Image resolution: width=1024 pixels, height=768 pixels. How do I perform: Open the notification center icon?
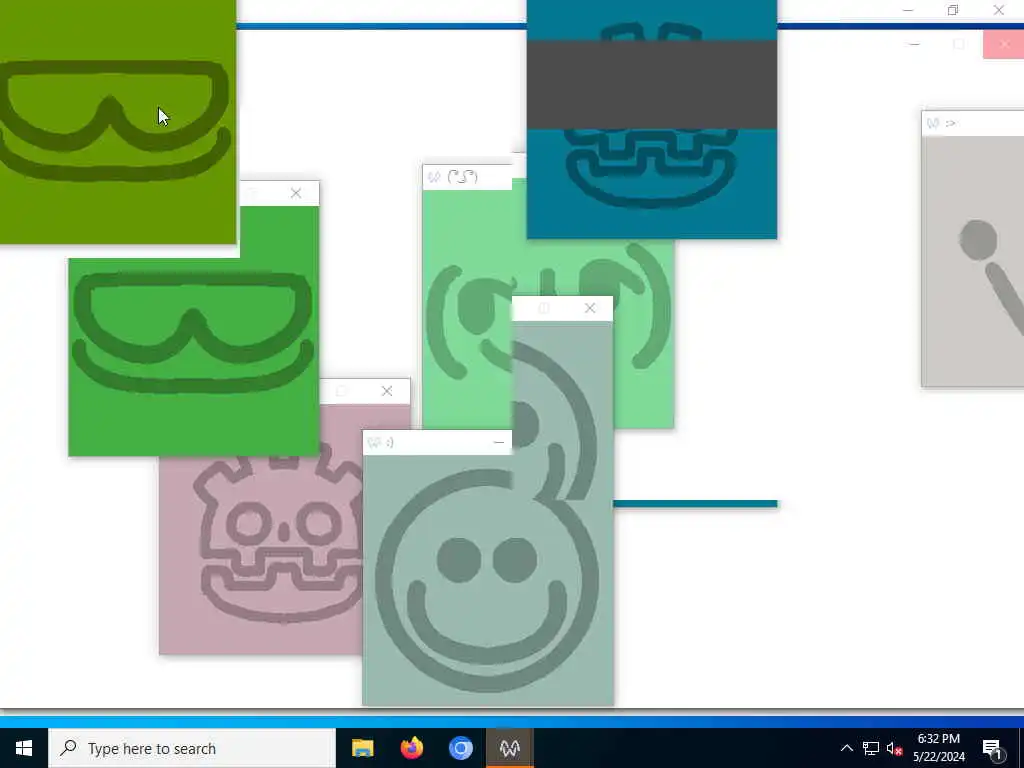click(x=992, y=748)
